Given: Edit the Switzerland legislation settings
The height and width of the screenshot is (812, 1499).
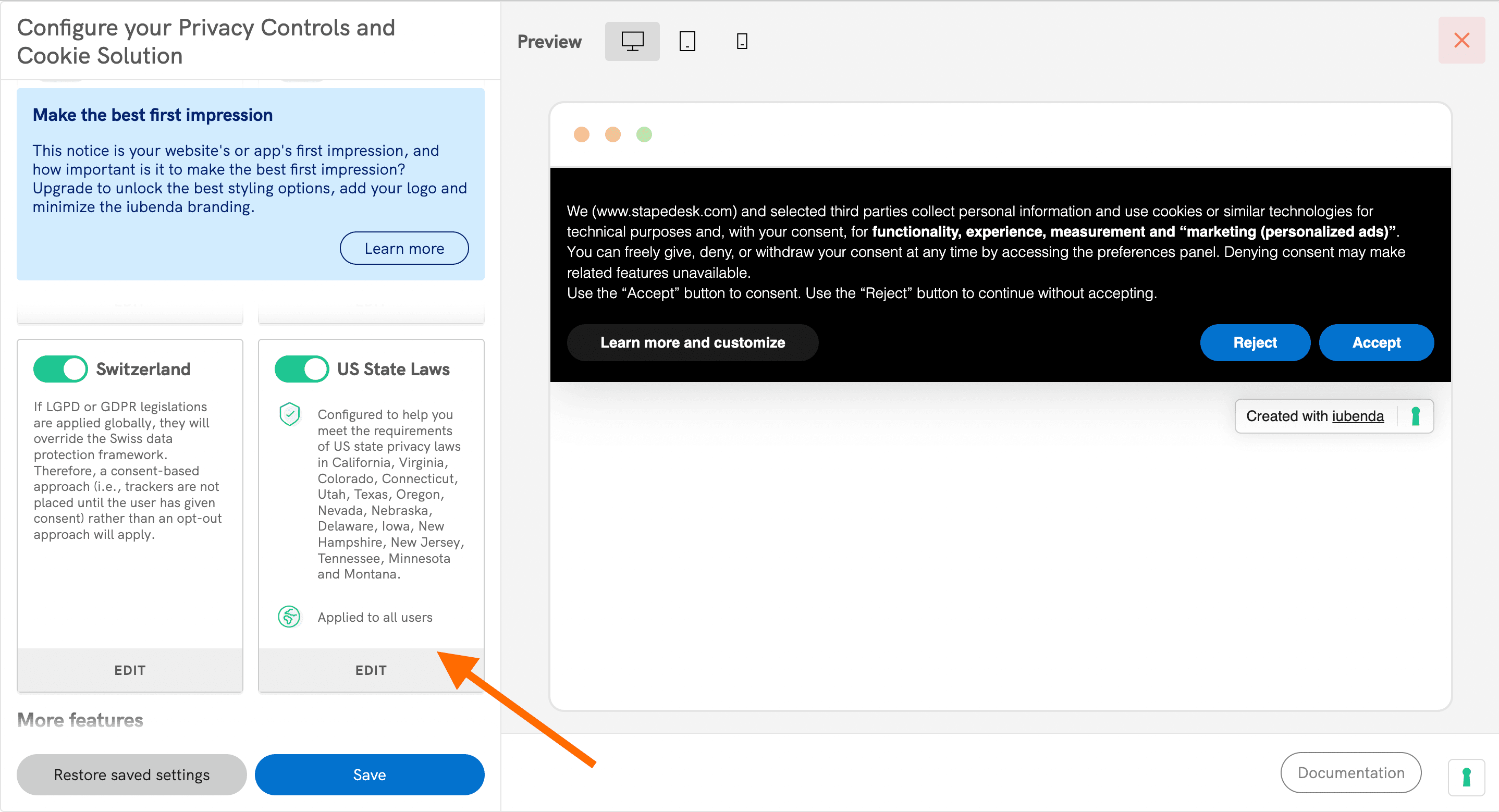Looking at the screenshot, I should pos(129,670).
